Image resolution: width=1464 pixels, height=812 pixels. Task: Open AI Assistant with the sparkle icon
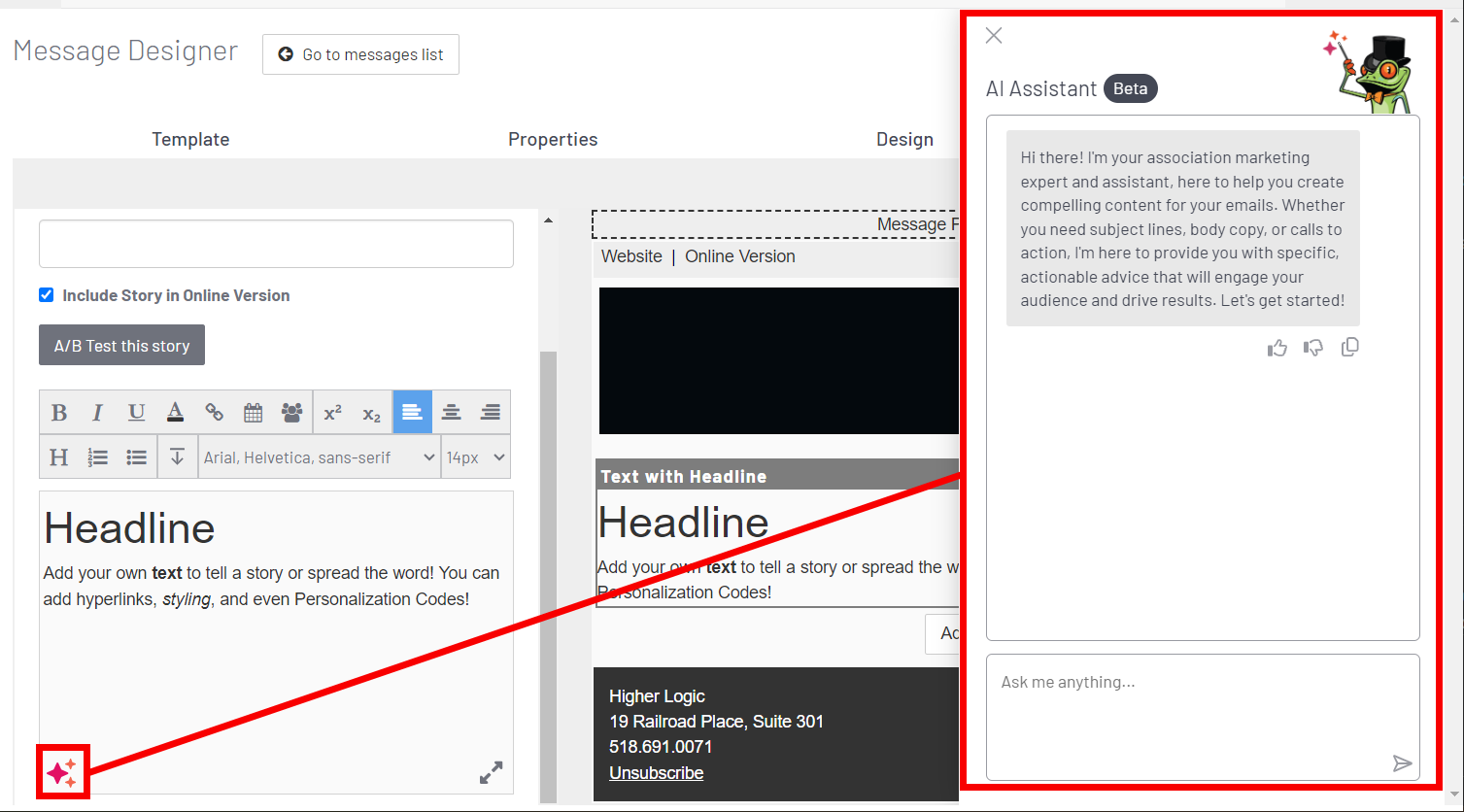click(62, 773)
